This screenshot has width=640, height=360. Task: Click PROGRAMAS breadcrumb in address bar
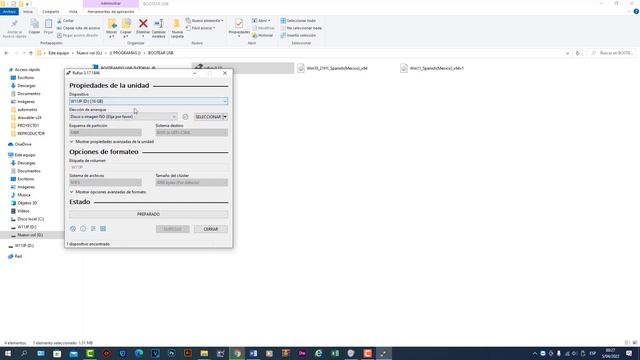125,53
